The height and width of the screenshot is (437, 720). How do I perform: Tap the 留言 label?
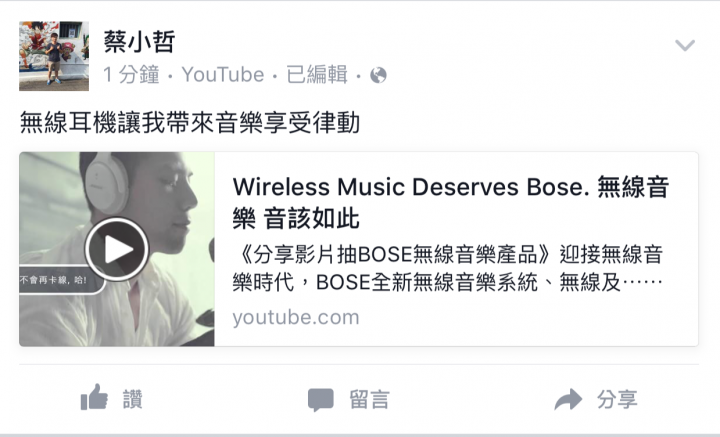coord(370,399)
